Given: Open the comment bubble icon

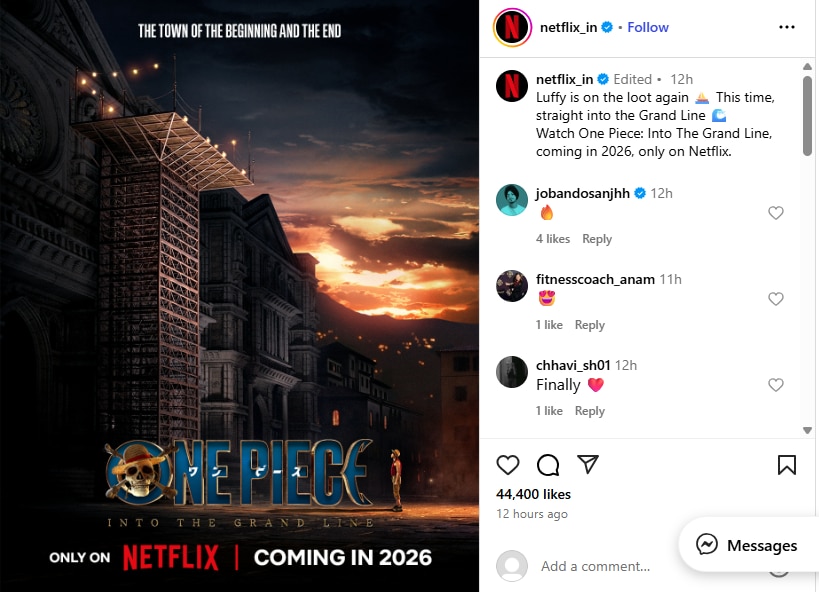Looking at the screenshot, I should [x=548, y=465].
